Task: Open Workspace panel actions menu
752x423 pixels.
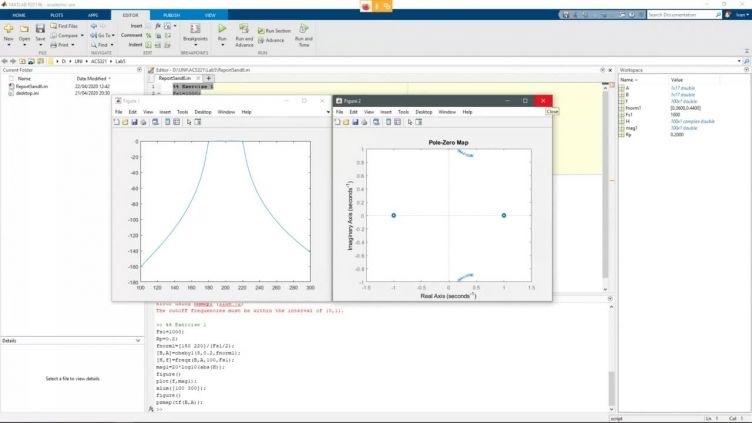Action: (746, 70)
